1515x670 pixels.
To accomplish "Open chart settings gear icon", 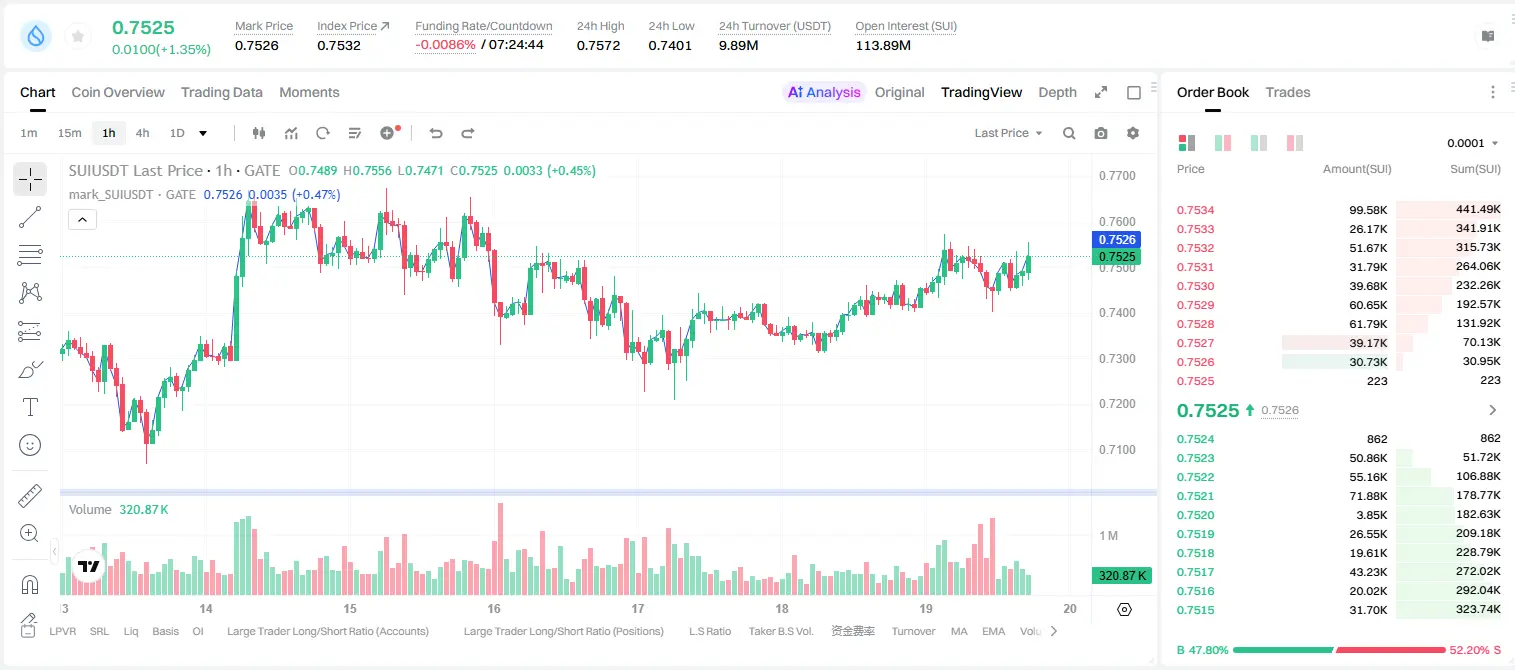I will (1133, 133).
